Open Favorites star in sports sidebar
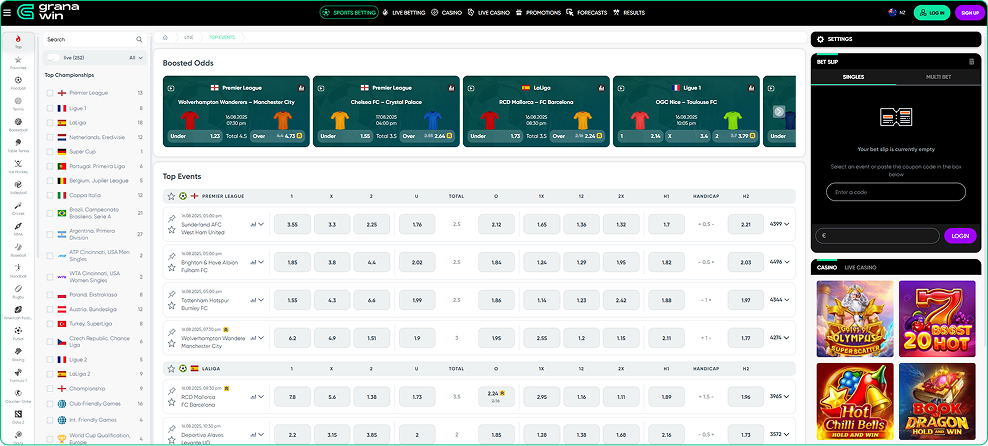This screenshot has width=988, height=446. click(x=18, y=62)
